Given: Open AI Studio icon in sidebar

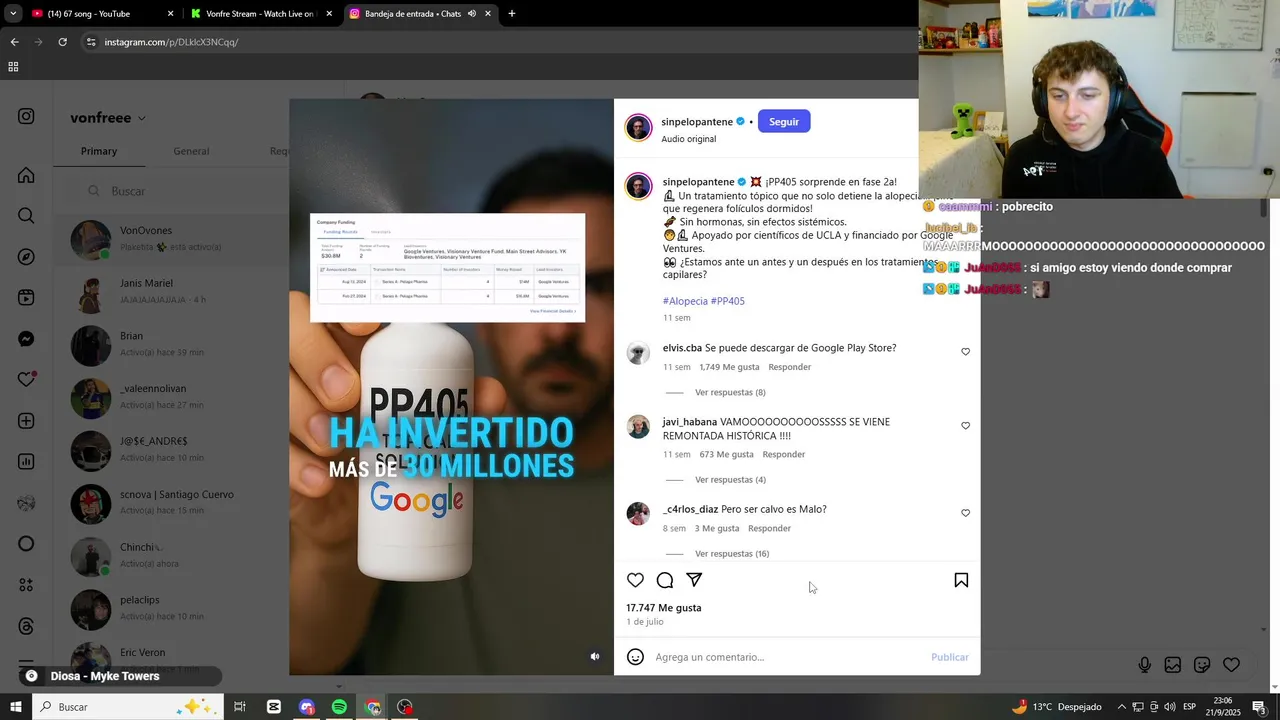Looking at the screenshot, I should coord(26,585).
